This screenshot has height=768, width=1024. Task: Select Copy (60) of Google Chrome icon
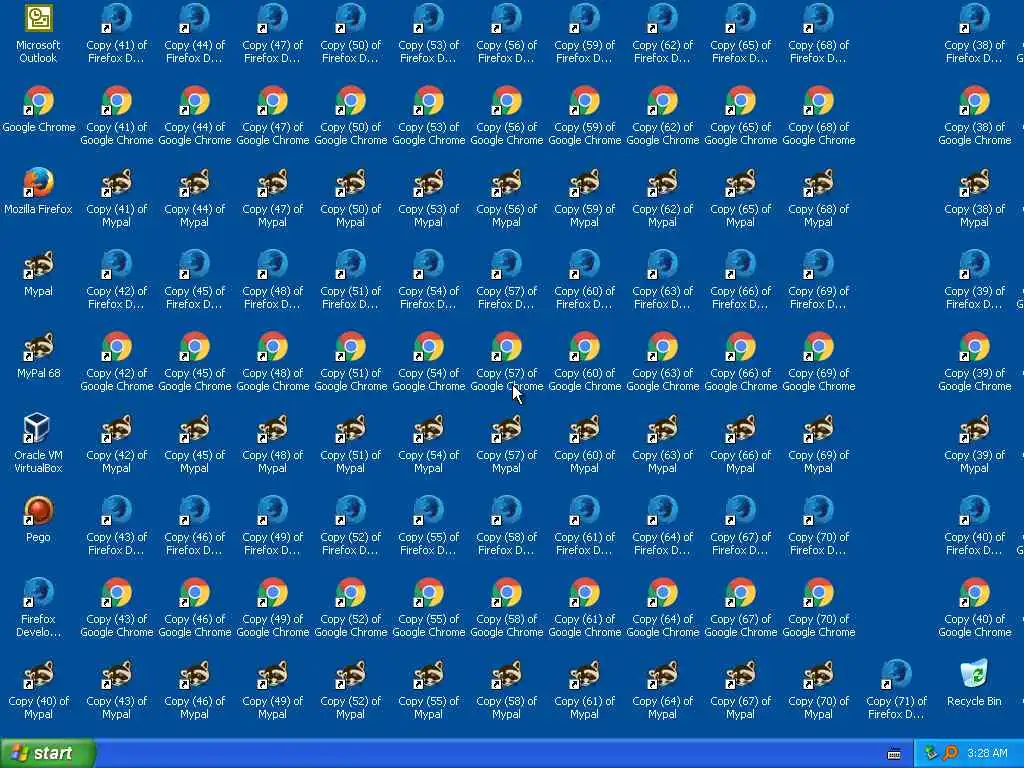(584, 347)
